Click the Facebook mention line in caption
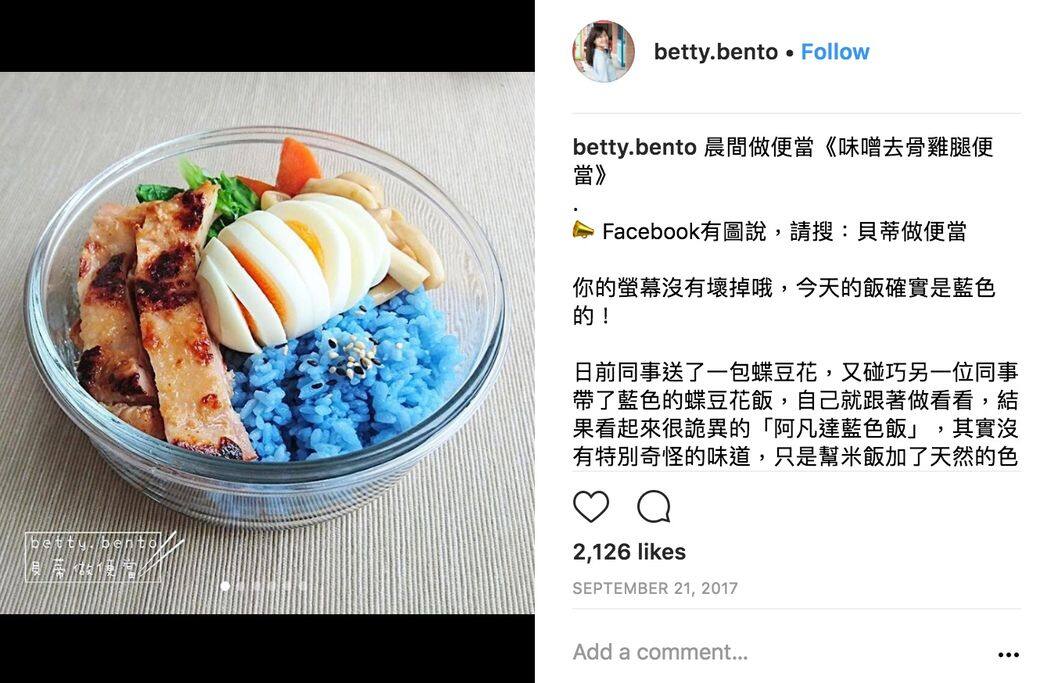The image size is (1040, 683). pyautogui.click(x=769, y=231)
